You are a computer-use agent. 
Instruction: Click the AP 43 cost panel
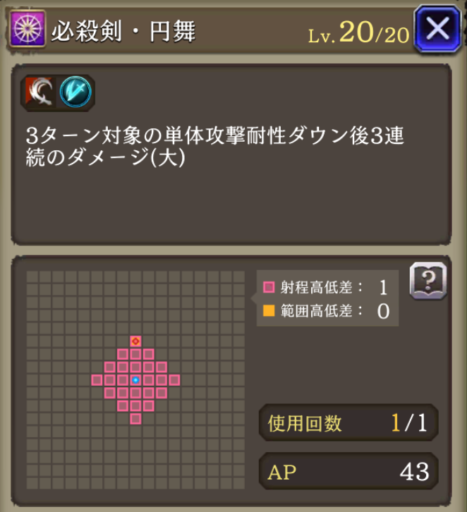[x=348, y=471]
